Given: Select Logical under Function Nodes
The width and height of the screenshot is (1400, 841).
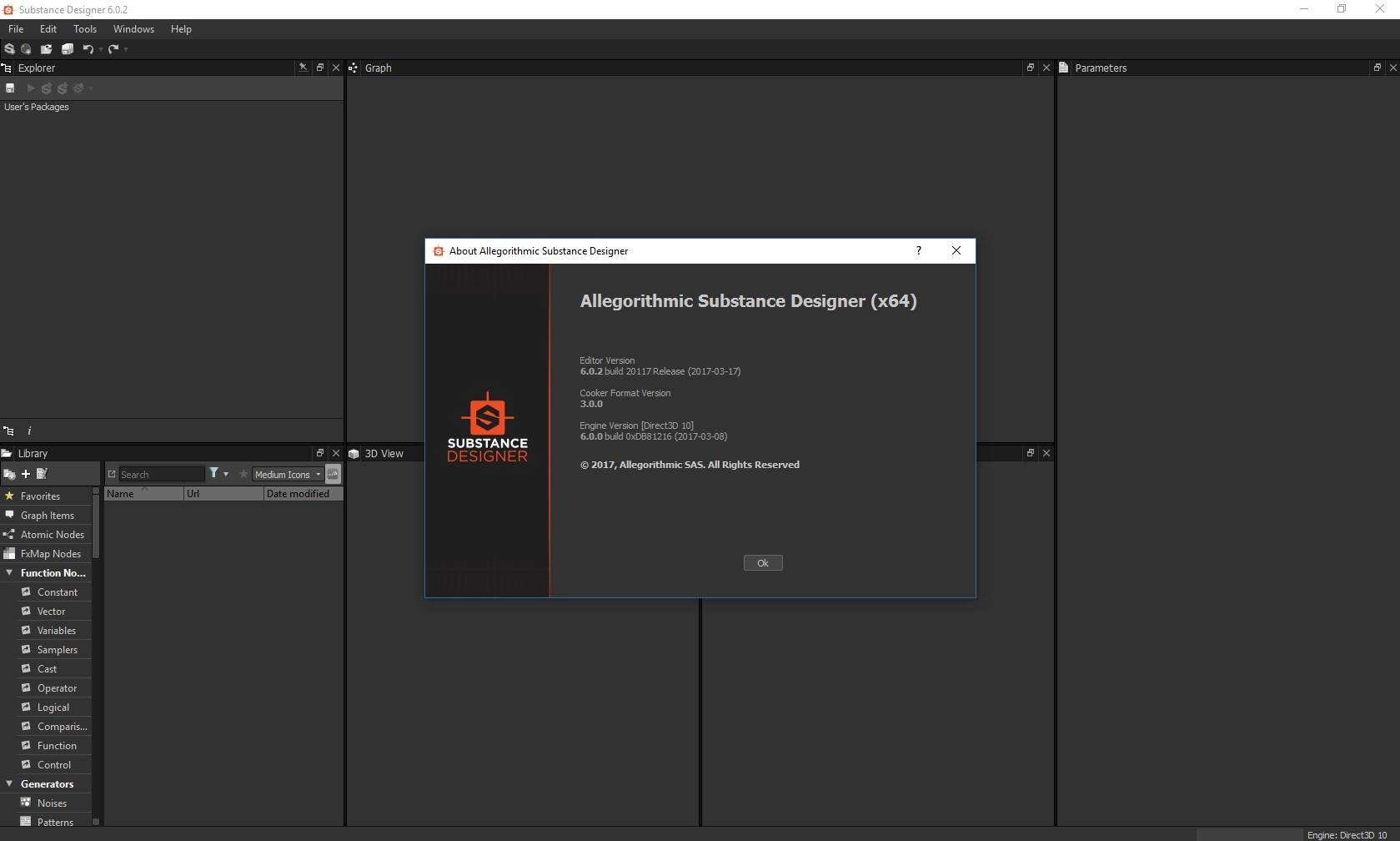Looking at the screenshot, I should (x=53, y=707).
